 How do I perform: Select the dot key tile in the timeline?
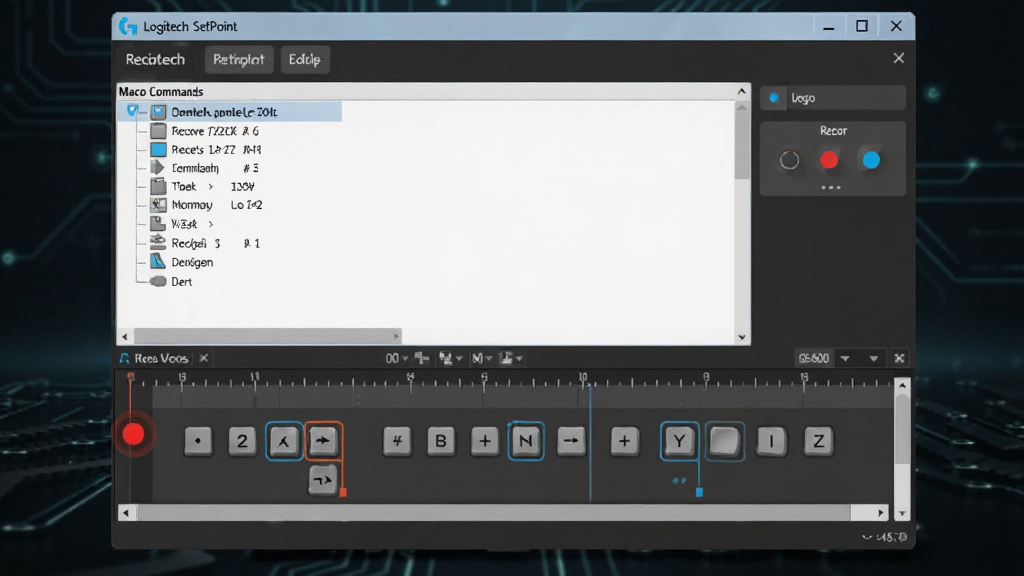198,441
